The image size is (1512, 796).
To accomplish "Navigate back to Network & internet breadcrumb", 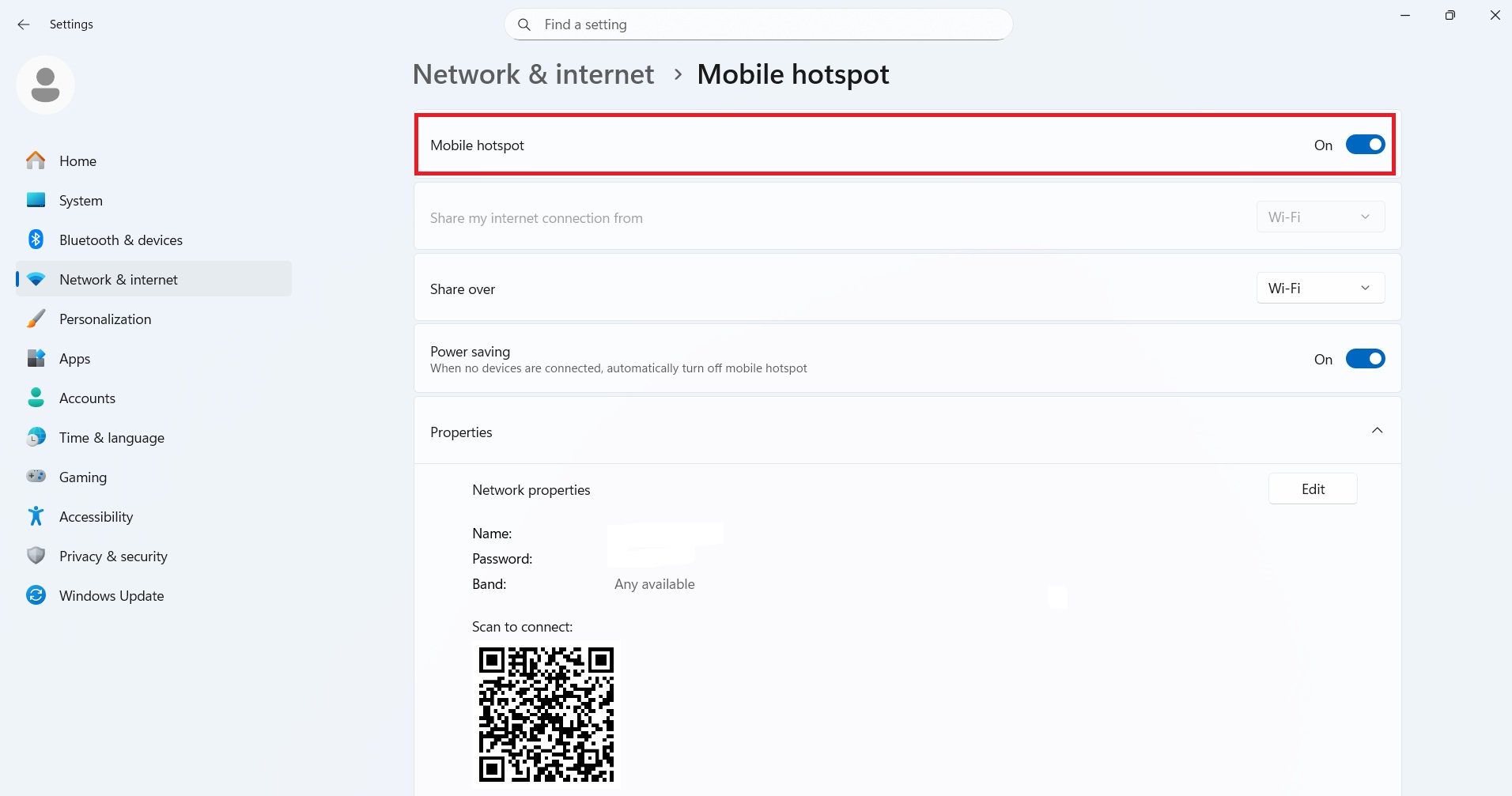I will pos(532,74).
